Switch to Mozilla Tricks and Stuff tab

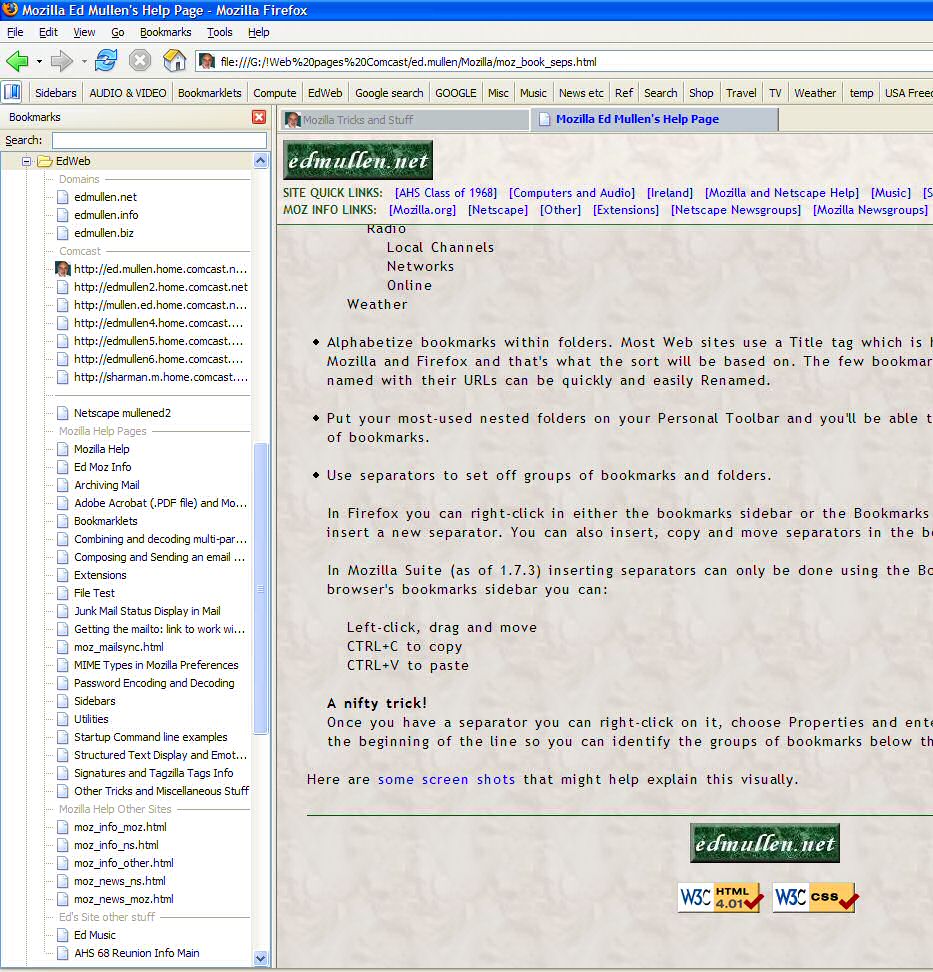(404, 120)
